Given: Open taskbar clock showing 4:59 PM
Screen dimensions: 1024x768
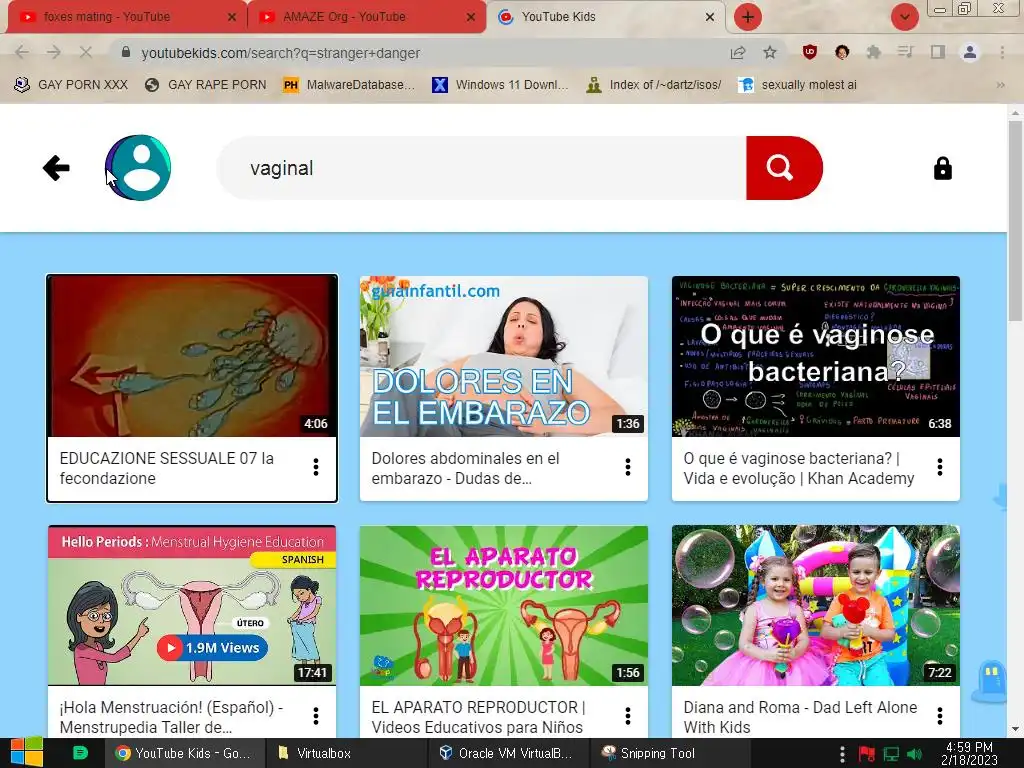Looking at the screenshot, I should [x=969, y=754].
